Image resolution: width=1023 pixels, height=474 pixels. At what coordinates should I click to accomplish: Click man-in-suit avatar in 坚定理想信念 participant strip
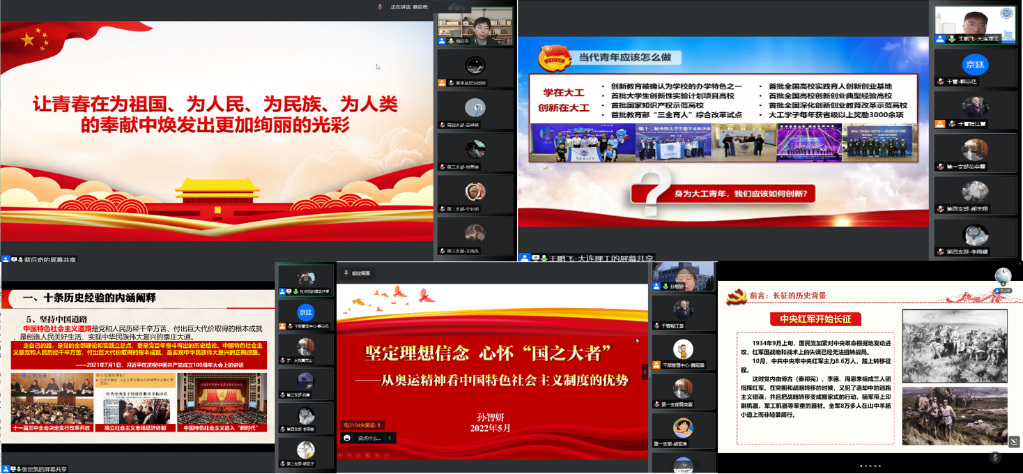tap(682, 310)
